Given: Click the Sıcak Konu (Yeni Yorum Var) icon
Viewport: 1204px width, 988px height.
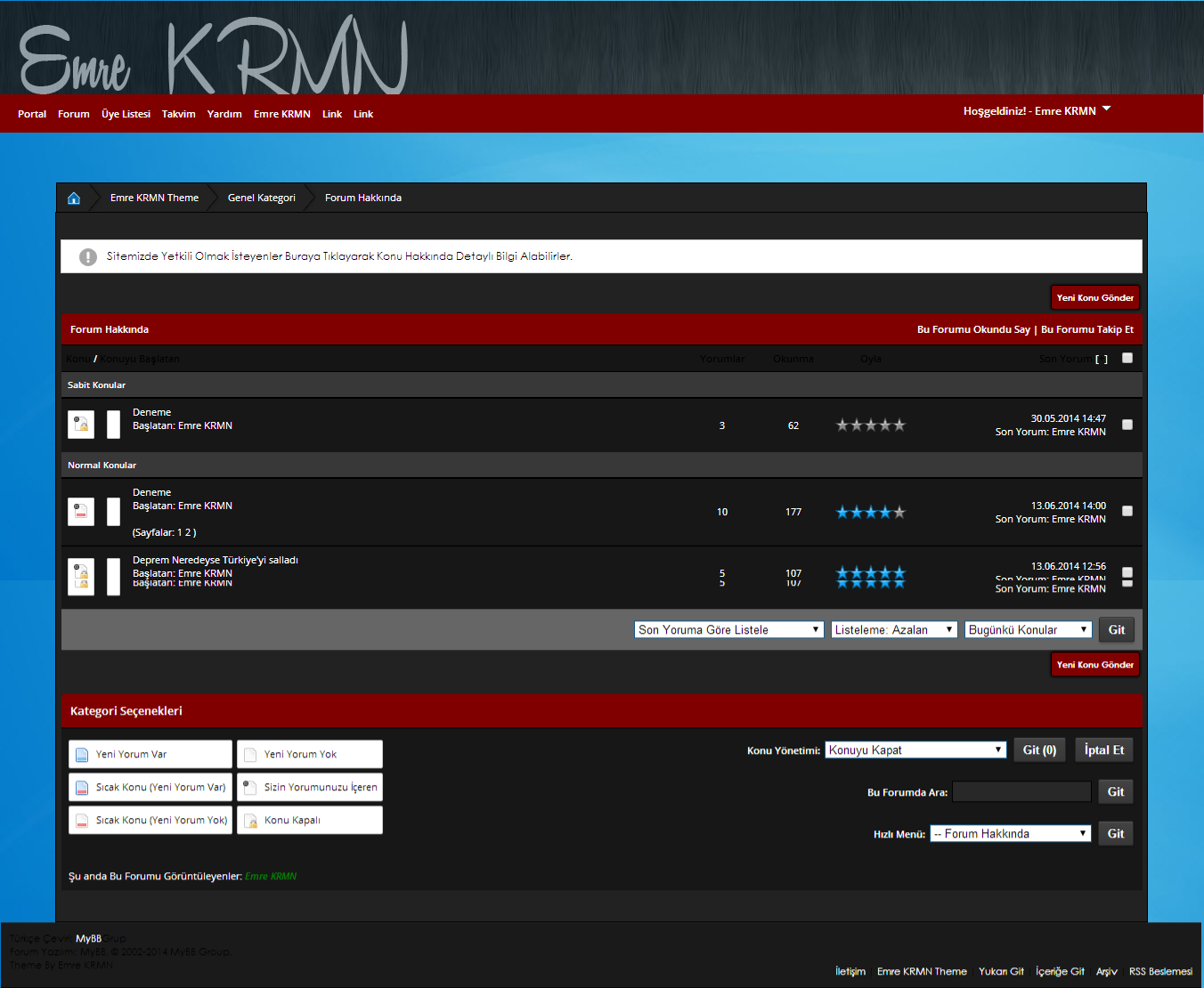Looking at the screenshot, I should point(82,788).
